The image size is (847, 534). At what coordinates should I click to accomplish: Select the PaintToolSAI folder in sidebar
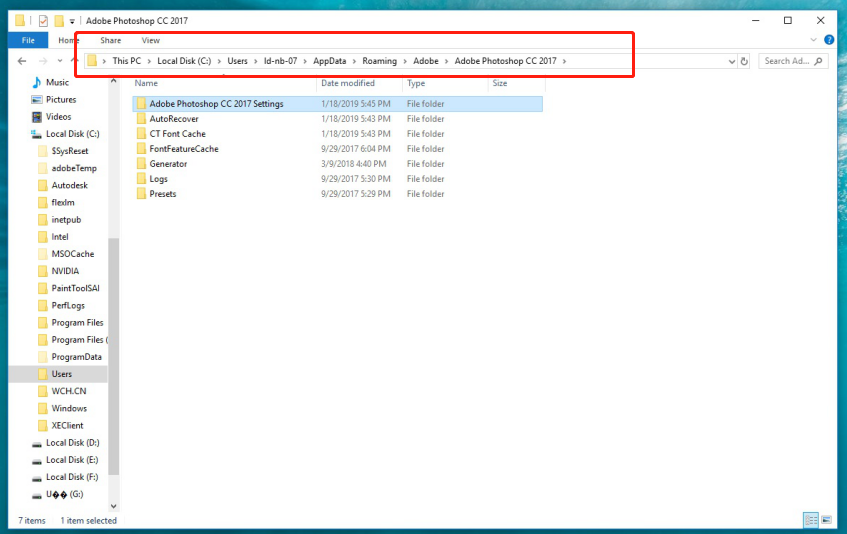[x=75, y=289]
